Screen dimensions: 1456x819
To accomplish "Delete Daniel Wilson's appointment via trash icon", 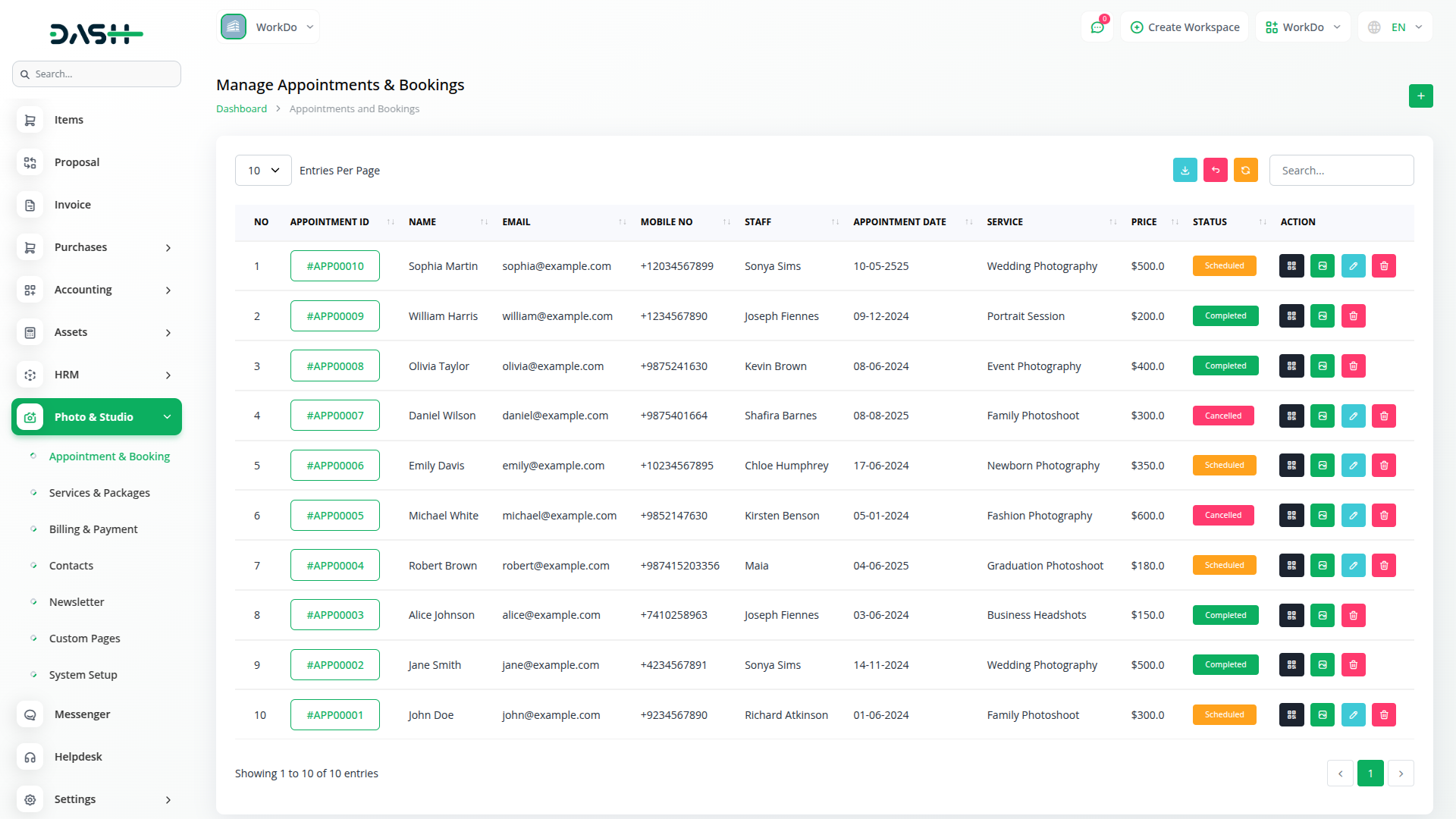I will [1383, 416].
